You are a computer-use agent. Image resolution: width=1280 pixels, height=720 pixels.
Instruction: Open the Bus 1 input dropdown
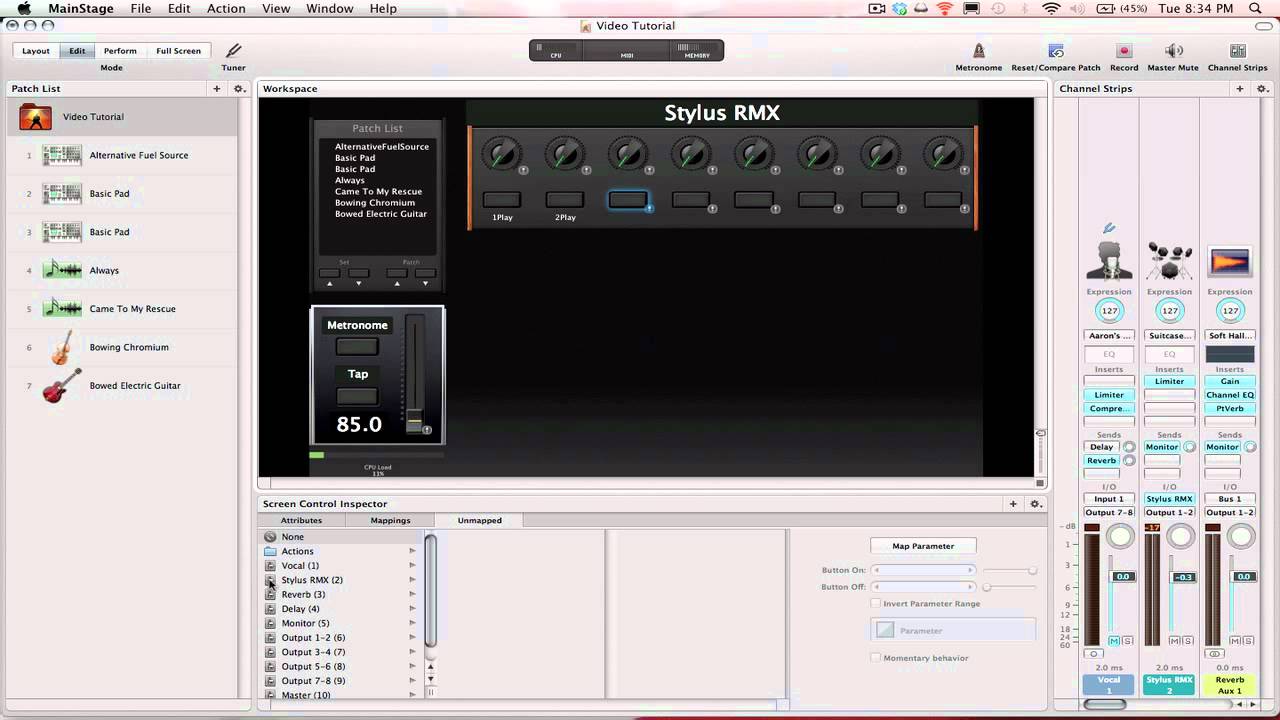coord(1230,499)
